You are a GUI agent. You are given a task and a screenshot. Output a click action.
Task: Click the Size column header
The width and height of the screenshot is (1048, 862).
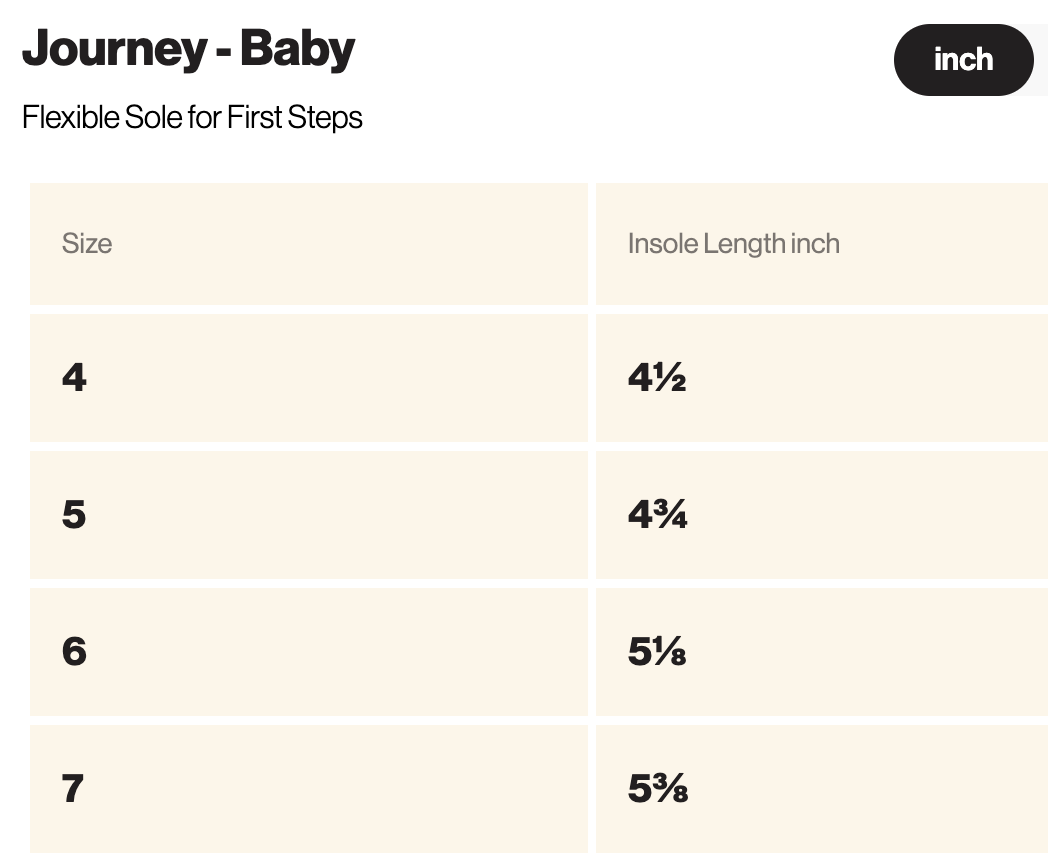(x=309, y=244)
